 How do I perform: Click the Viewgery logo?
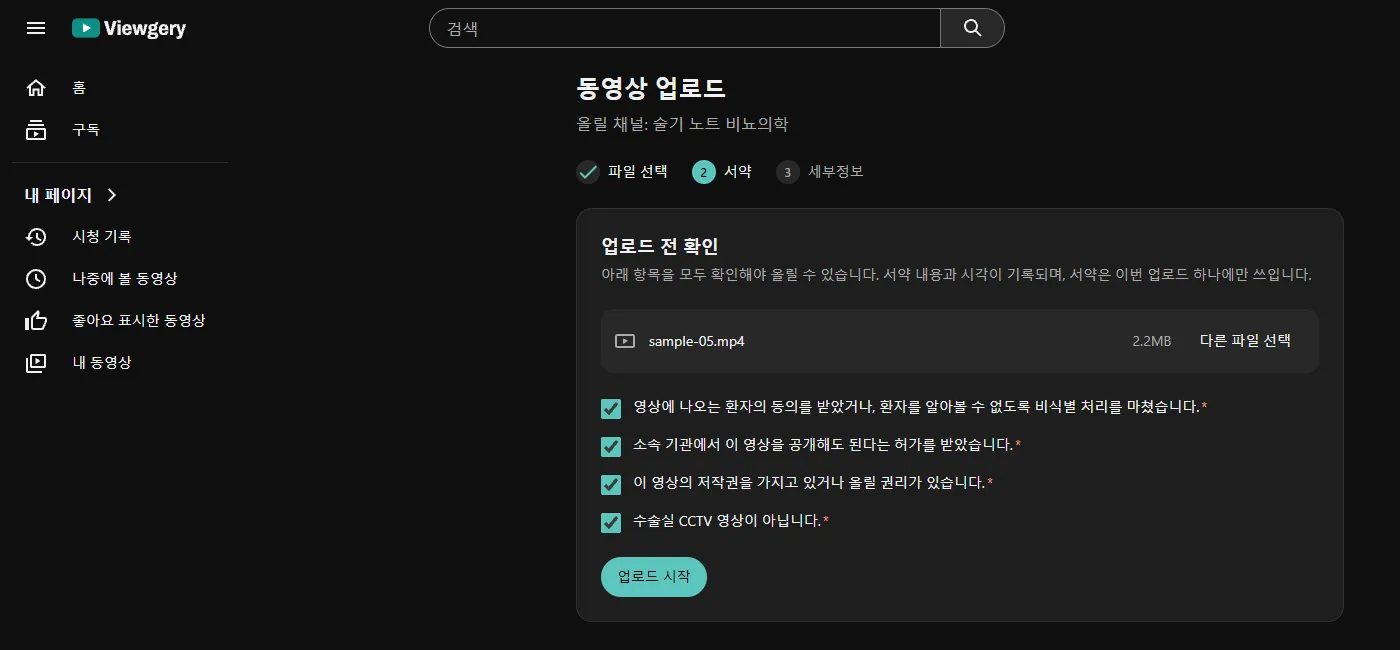tap(129, 28)
